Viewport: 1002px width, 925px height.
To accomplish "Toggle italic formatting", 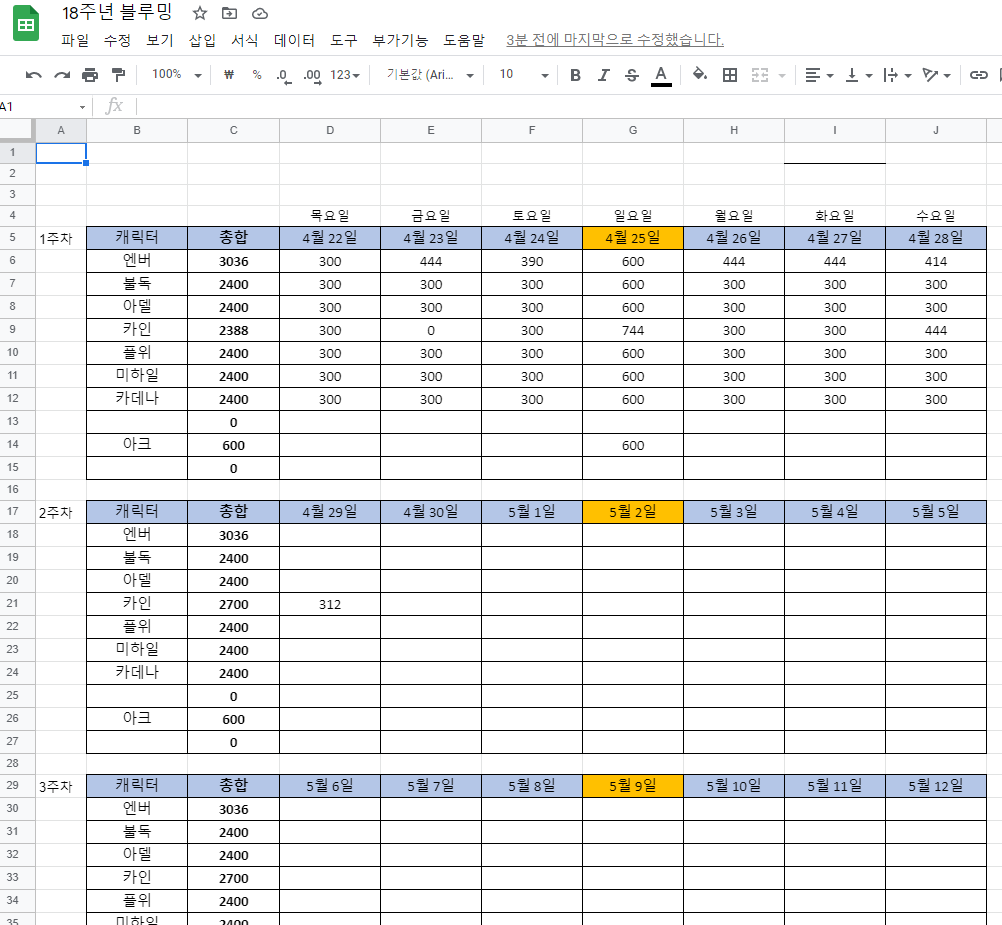I will (x=603, y=75).
